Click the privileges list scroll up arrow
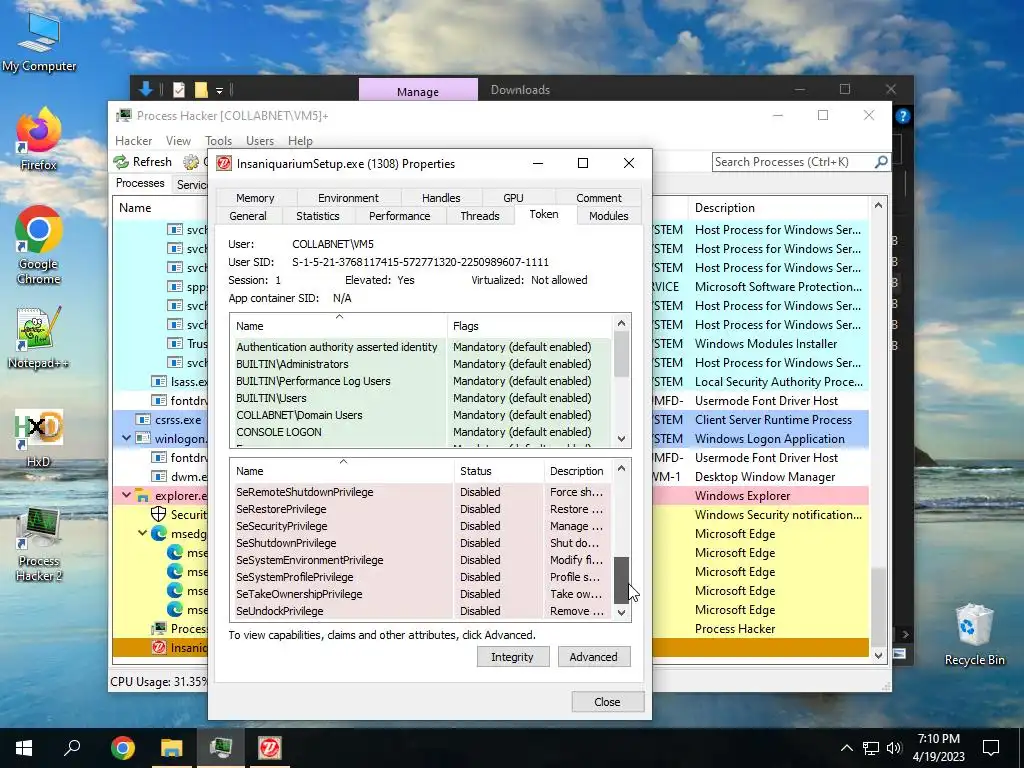 point(621,468)
